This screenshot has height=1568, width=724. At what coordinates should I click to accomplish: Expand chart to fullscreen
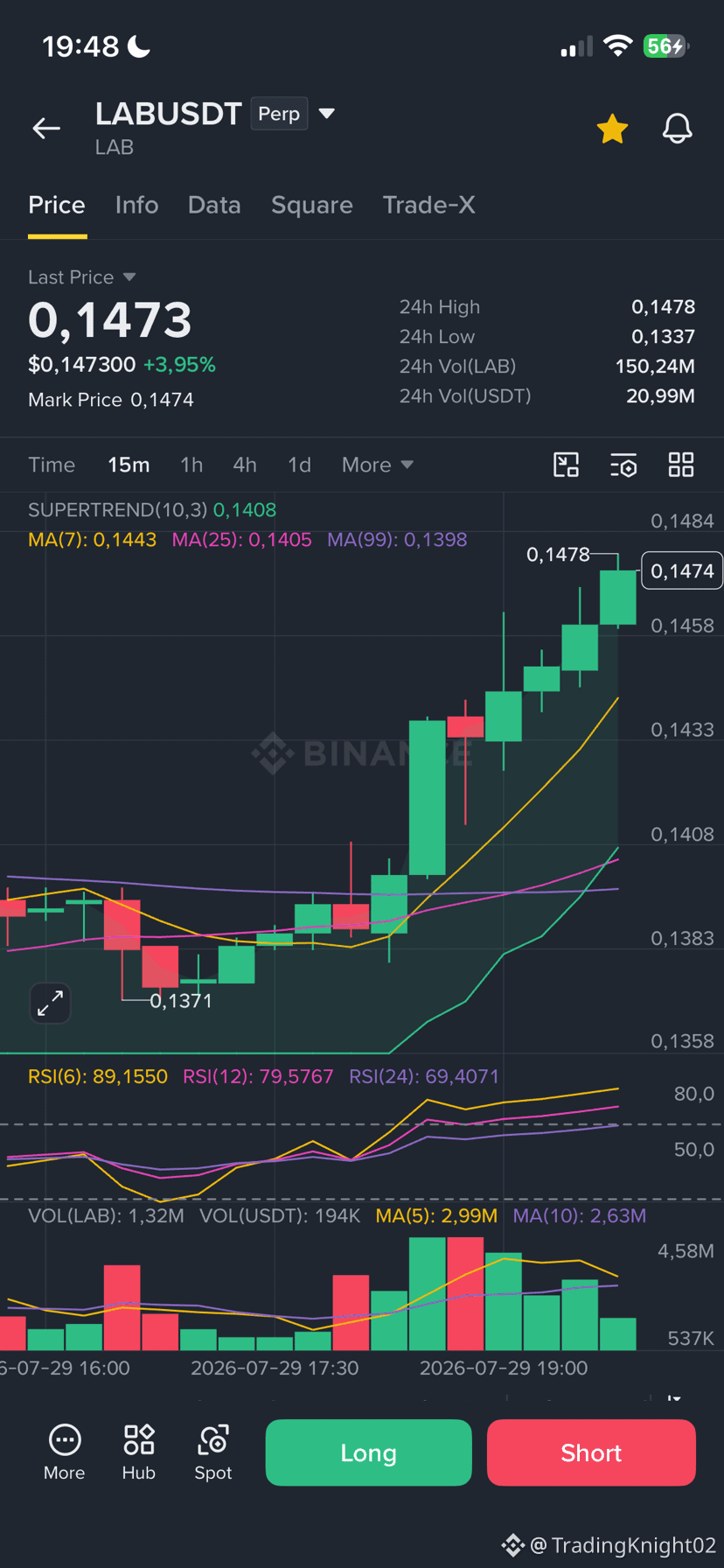[x=50, y=1003]
